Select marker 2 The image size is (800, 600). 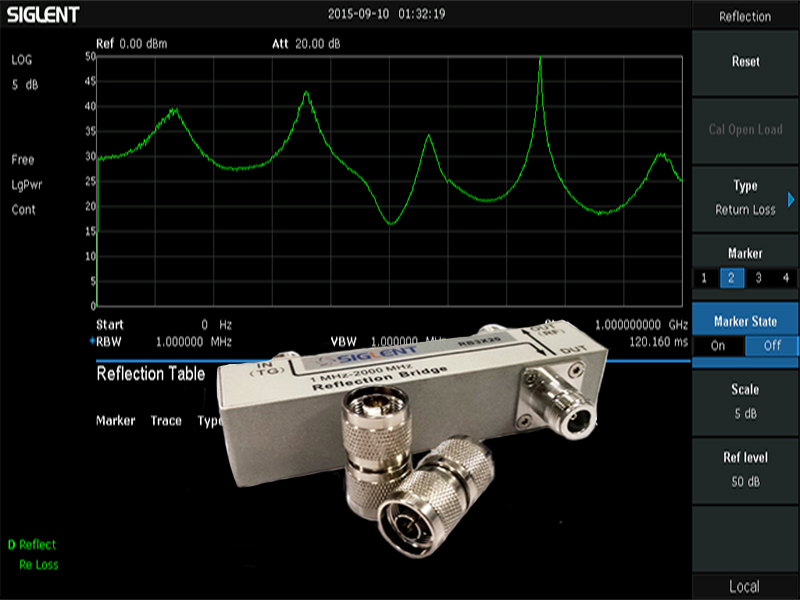click(x=731, y=278)
